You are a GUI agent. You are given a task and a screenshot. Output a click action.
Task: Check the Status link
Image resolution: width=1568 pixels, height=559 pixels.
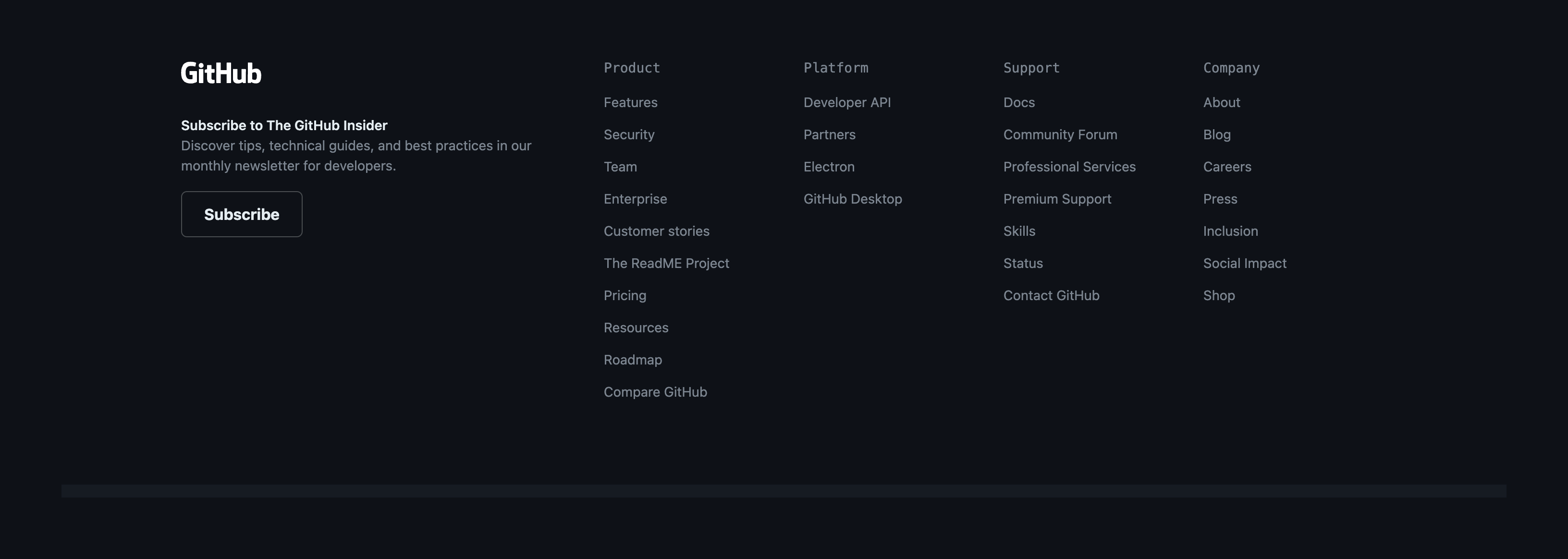pyautogui.click(x=1023, y=263)
